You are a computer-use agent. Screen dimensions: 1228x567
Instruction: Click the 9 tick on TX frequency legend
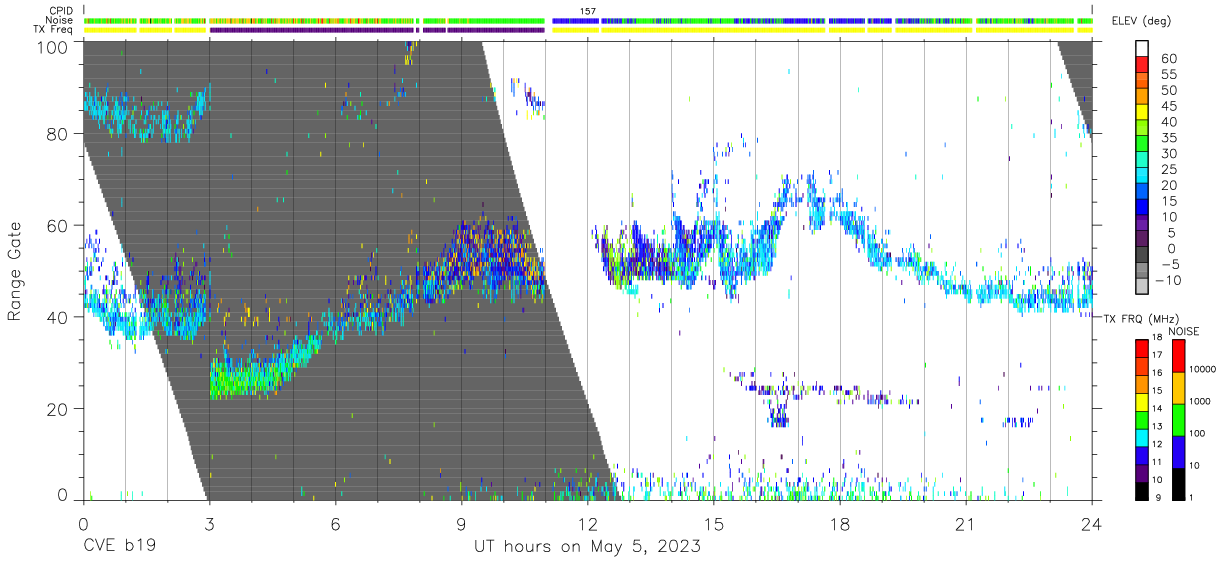(1158, 497)
